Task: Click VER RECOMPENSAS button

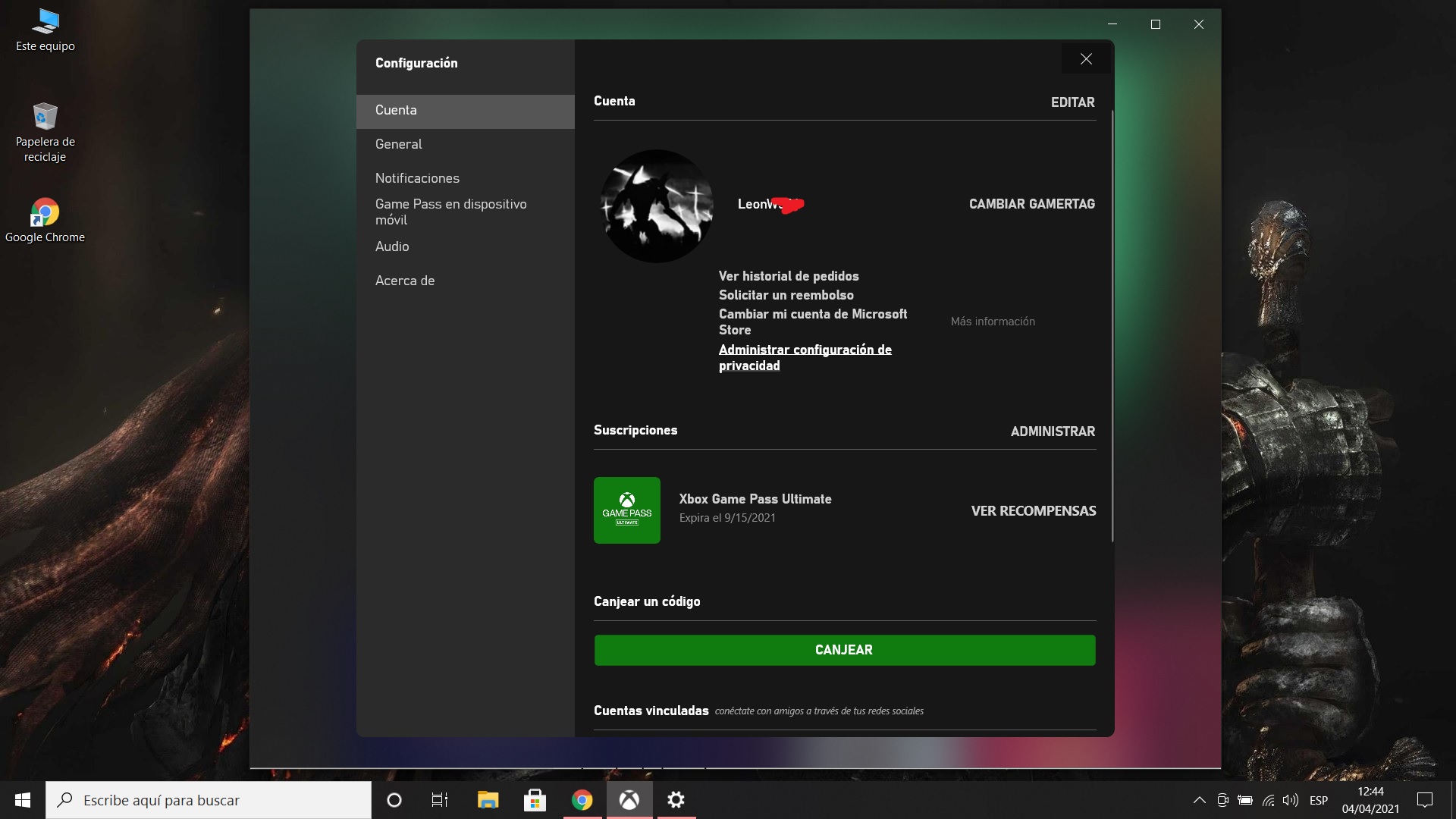Action: point(1033,511)
